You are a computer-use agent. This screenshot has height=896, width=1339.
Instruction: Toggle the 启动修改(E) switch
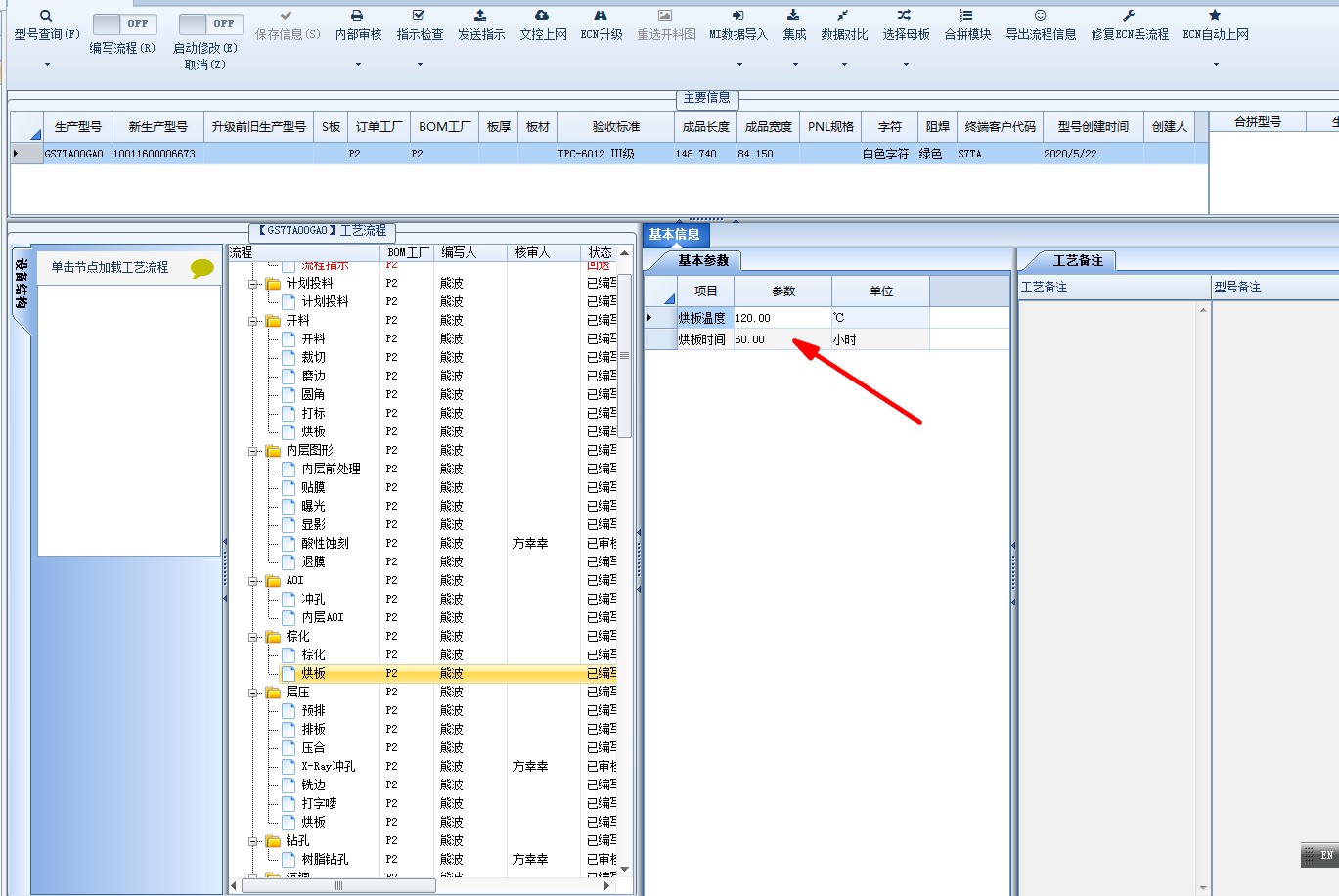tap(211, 23)
